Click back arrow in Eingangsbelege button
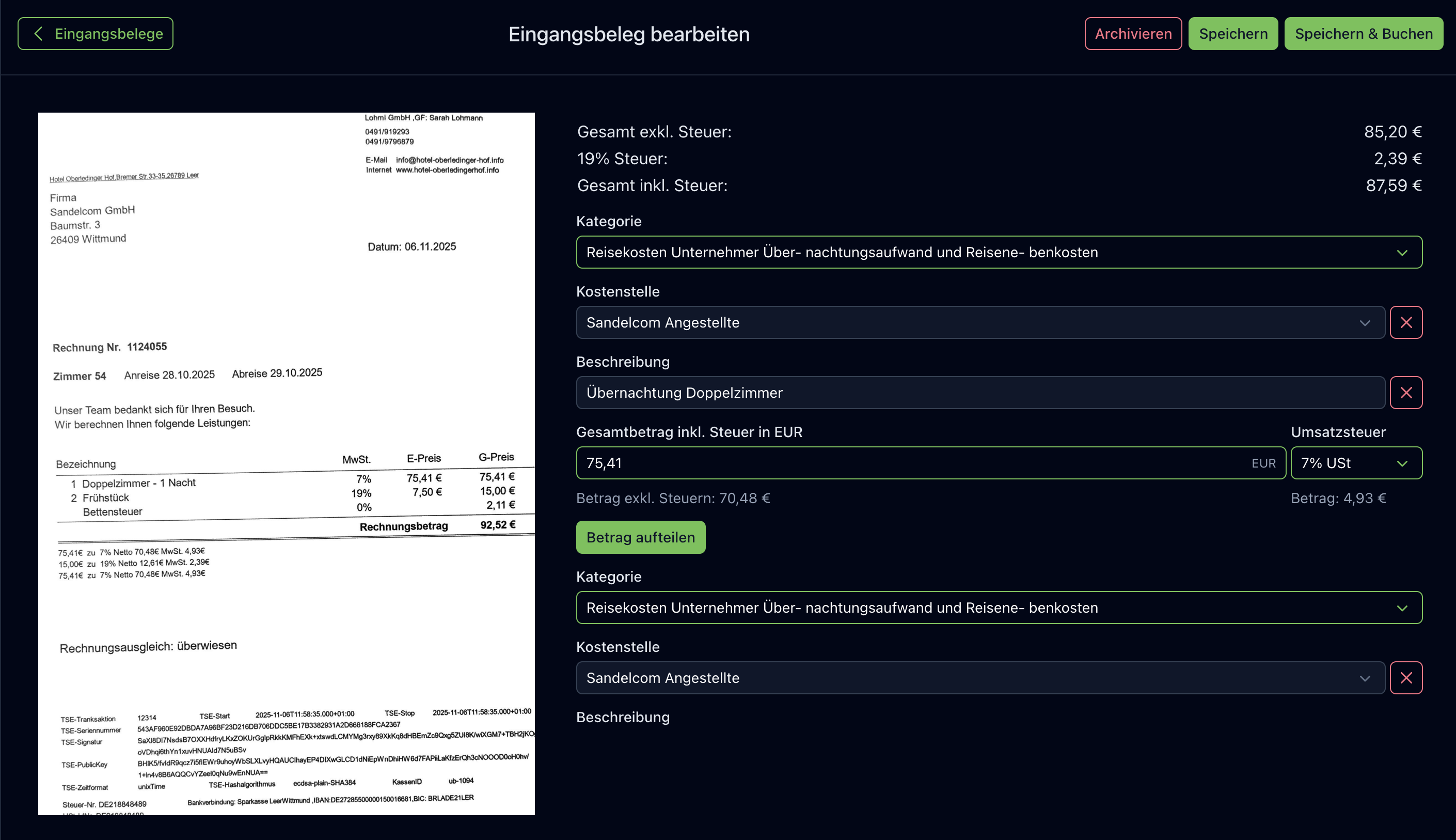This screenshot has height=840, width=1456. [x=38, y=34]
